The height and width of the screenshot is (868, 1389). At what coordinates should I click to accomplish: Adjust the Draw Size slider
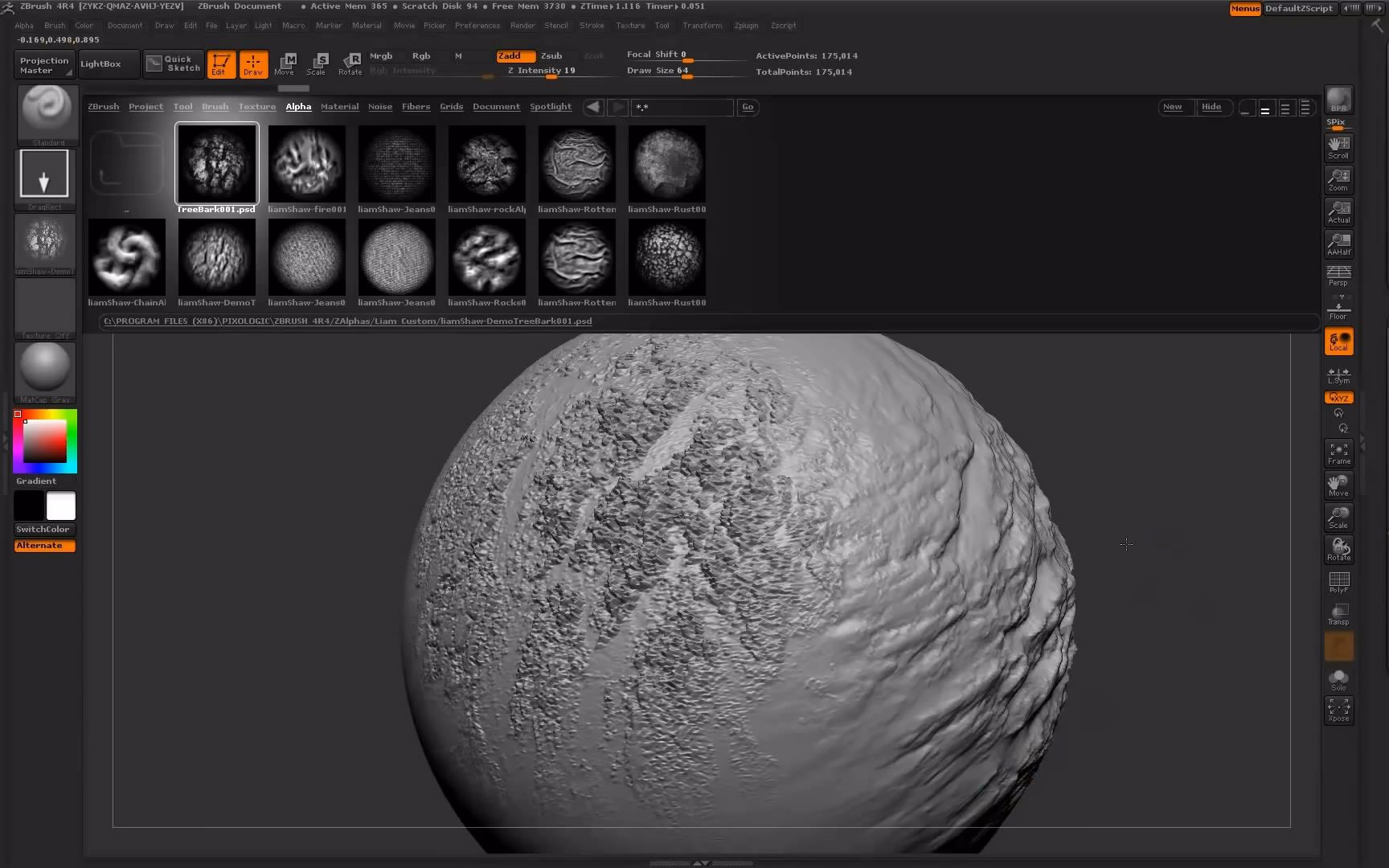(x=687, y=78)
